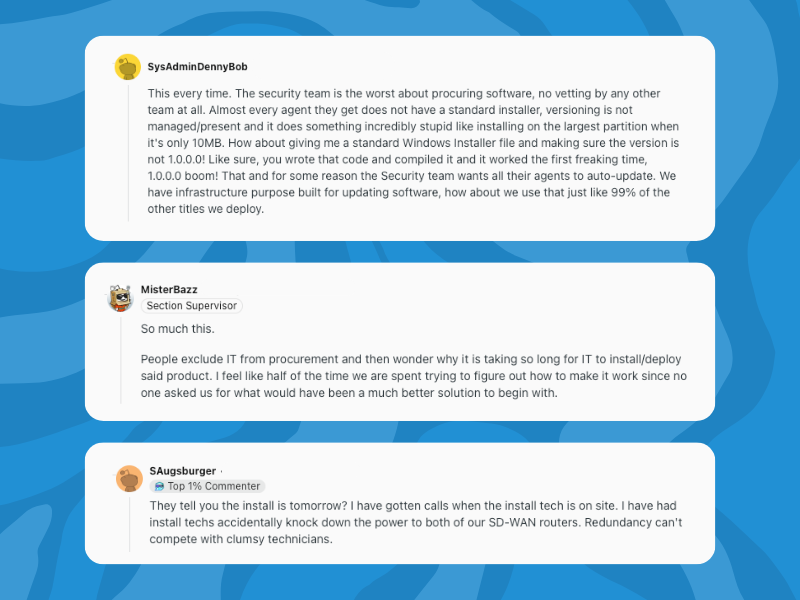Collapse SAugsburger's comment thread line
800x600 pixels.
coord(130,524)
